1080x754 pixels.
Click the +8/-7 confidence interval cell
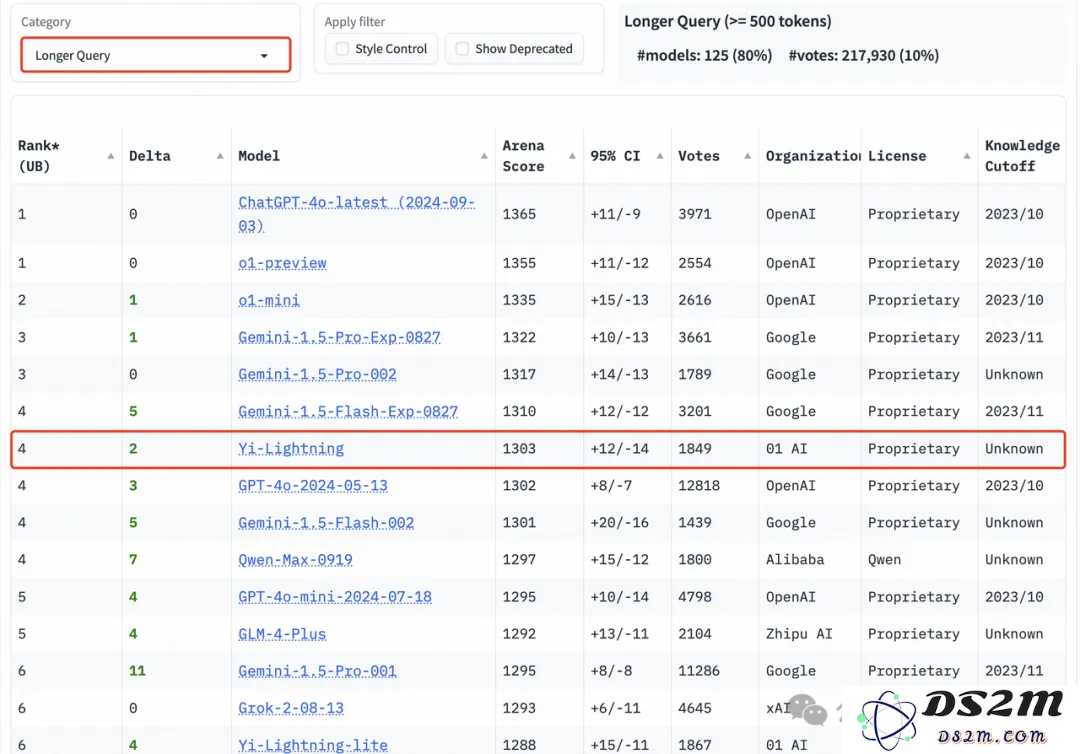click(611, 485)
